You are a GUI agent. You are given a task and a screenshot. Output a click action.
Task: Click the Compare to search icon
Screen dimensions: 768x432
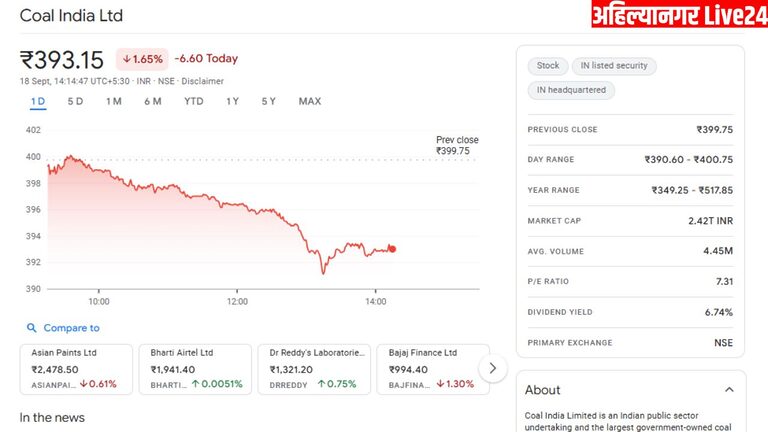(x=32, y=328)
